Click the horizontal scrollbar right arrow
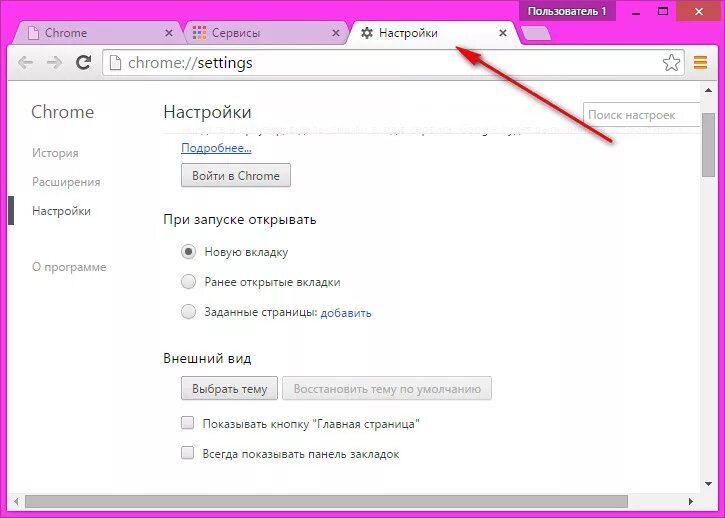This screenshot has width=725, height=518. [691, 501]
